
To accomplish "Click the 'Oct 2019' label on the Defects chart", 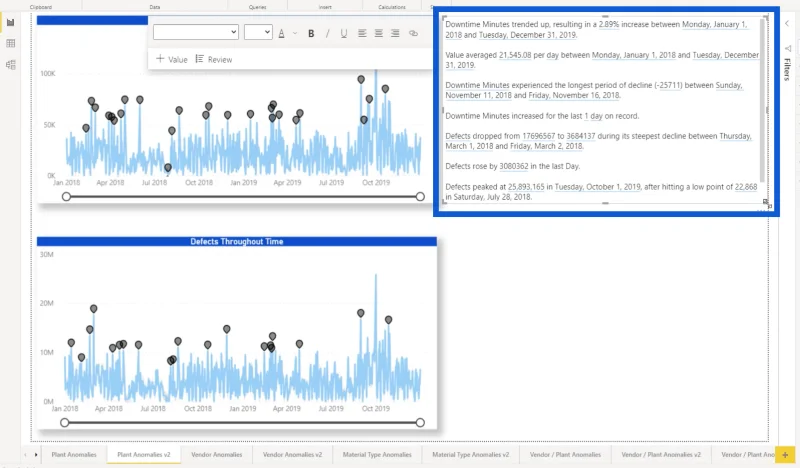I will pyautogui.click(x=376, y=408).
